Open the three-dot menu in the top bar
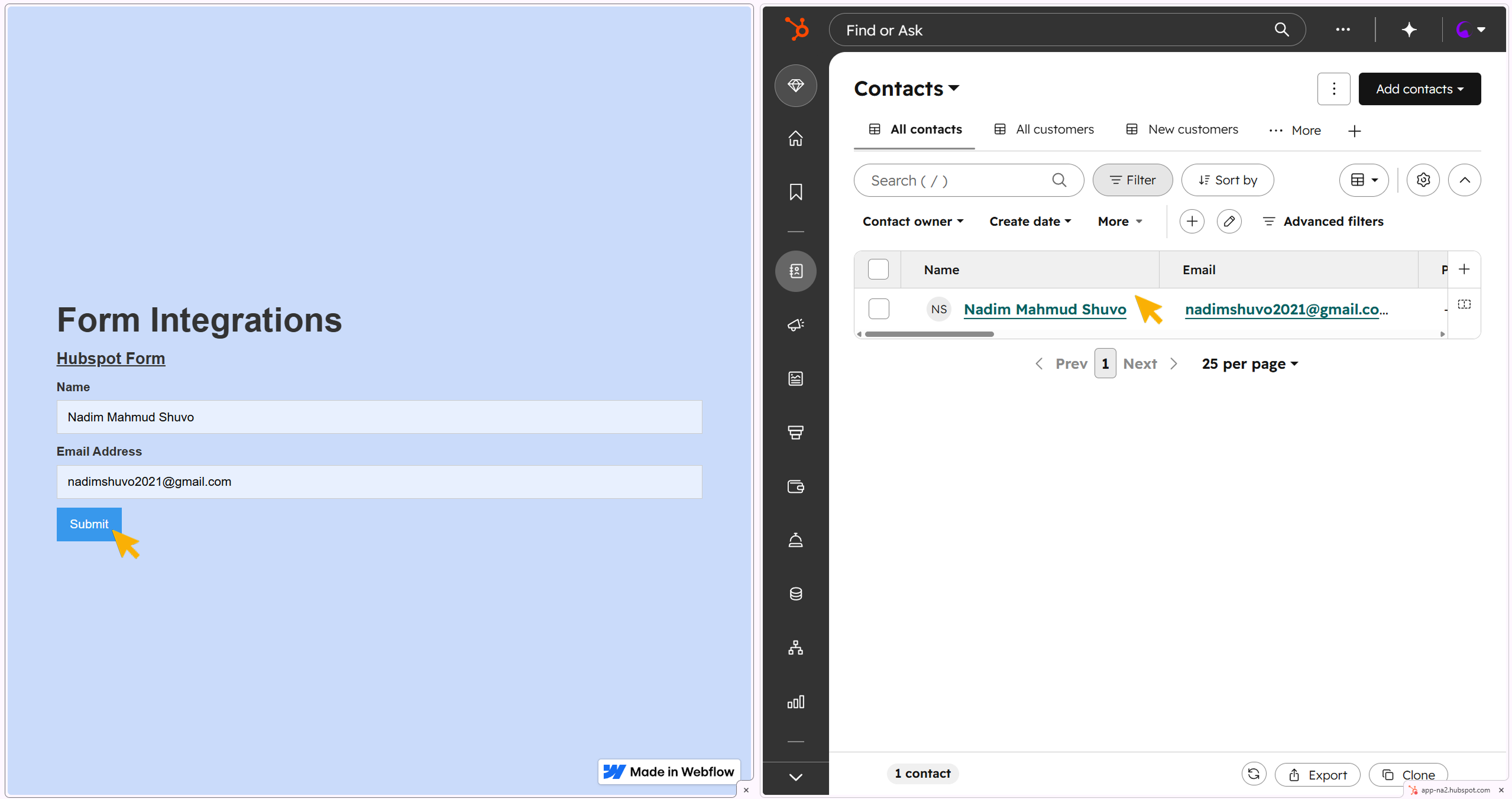The image size is (1512, 799). coord(1343,30)
